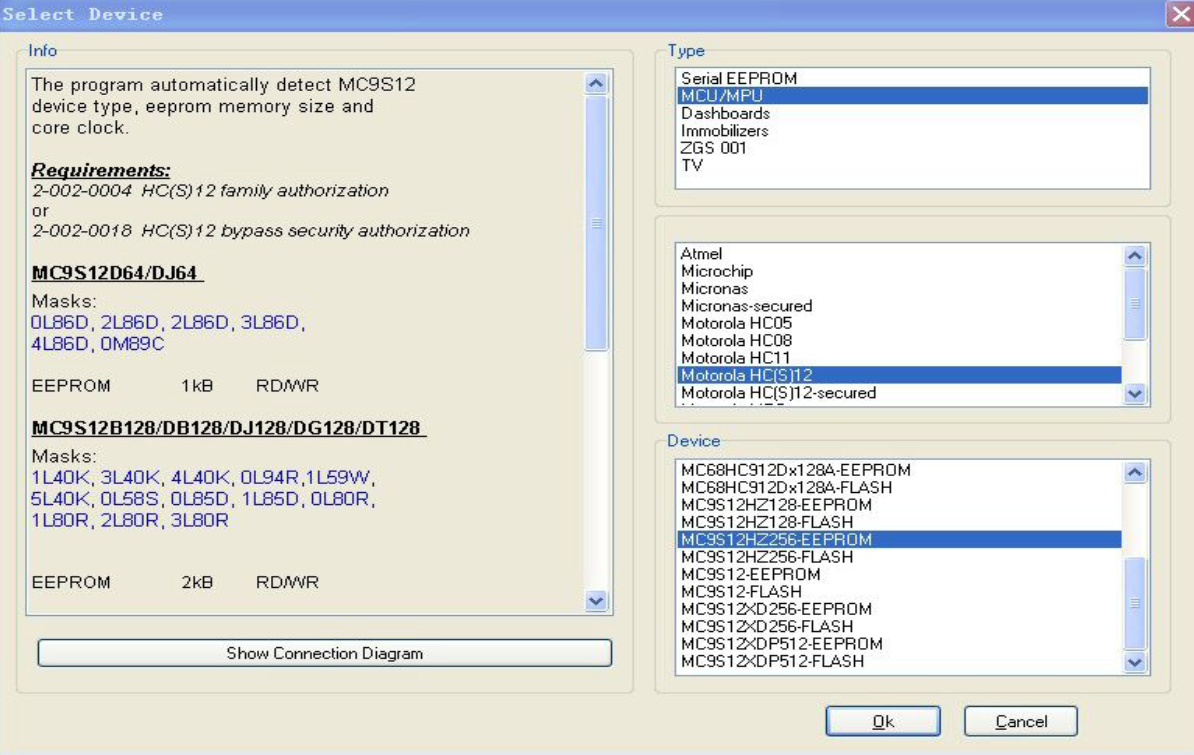Image resolution: width=1194 pixels, height=755 pixels.
Task: Choose MC9S12-EEPROM device
Action: pos(899,574)
